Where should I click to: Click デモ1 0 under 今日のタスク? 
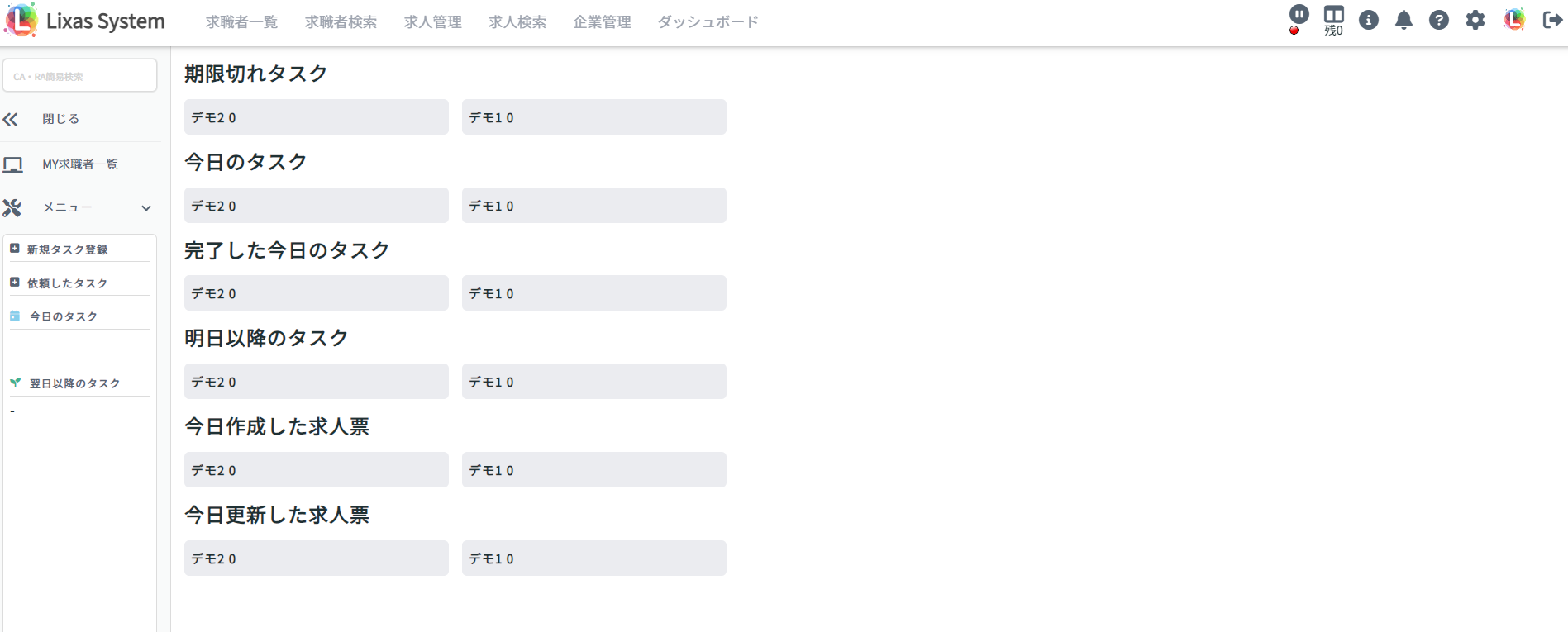[594, 206]
